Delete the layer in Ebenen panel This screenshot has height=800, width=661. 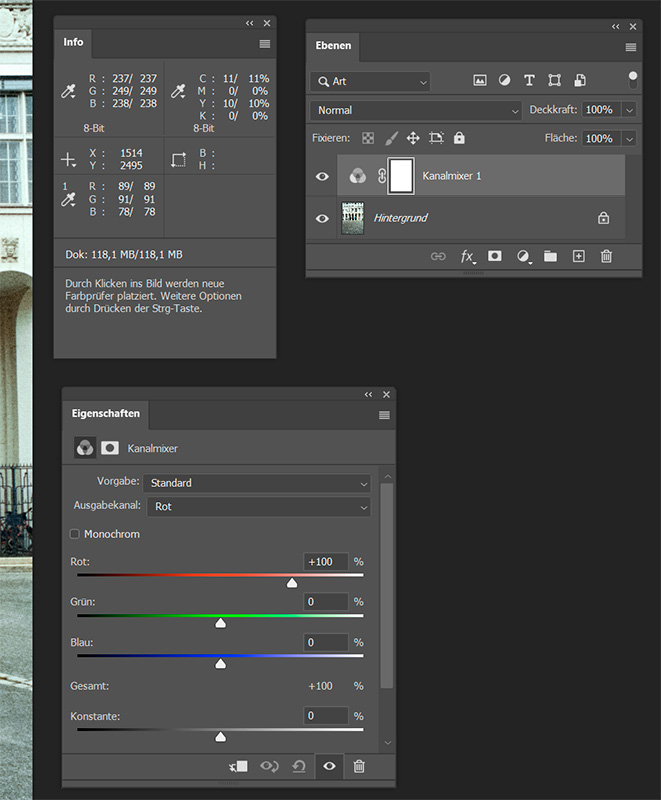[606, 256]
